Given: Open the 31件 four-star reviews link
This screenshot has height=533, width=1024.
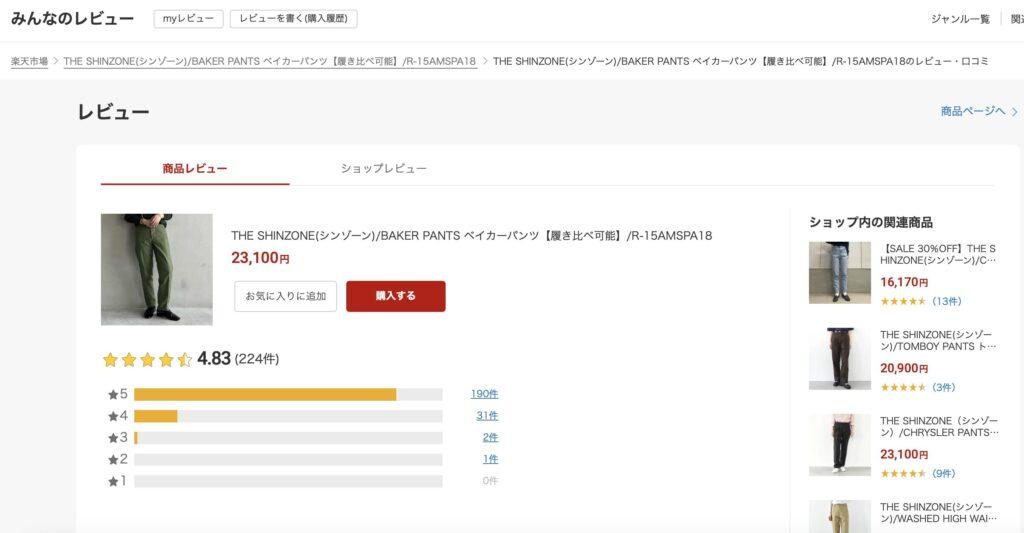Looking at the screenshot, I should (x=487, y=416).
